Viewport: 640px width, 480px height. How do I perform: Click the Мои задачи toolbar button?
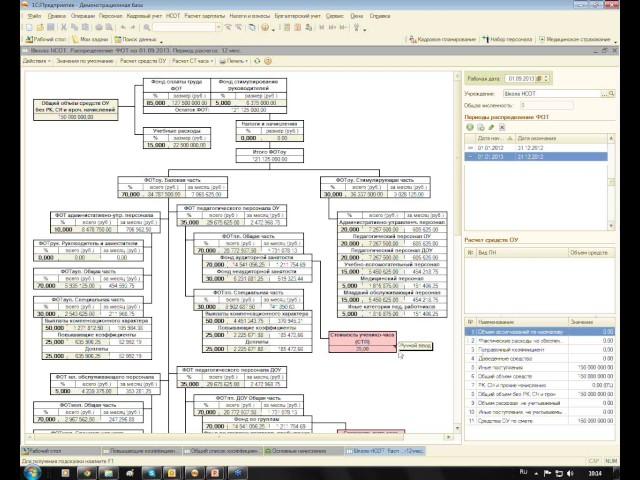click(90, 39)
